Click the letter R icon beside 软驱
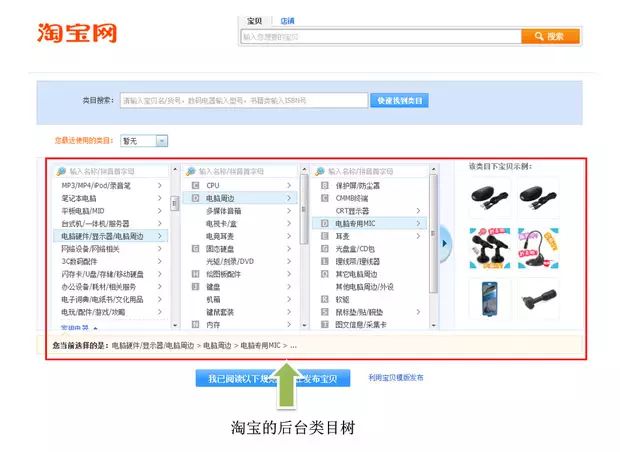The height and width of the screenshot is (452, 620). pos(325,299)
